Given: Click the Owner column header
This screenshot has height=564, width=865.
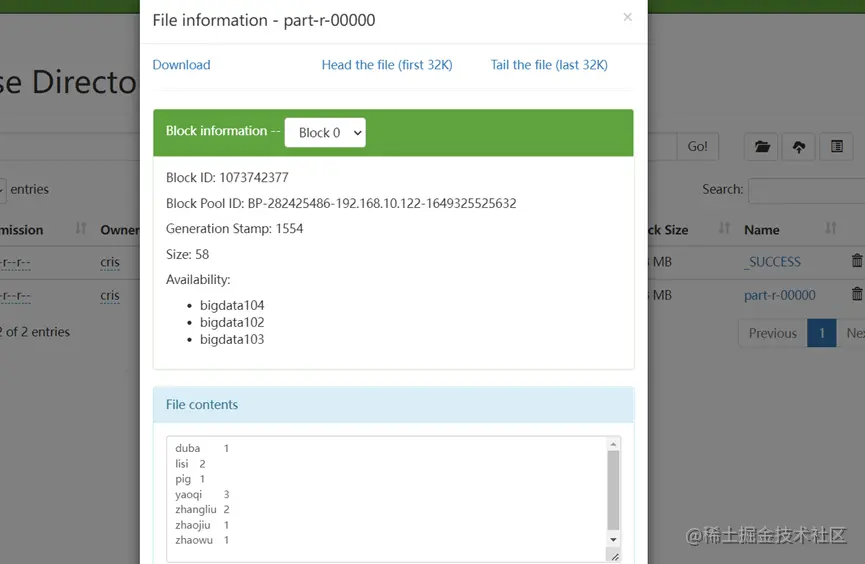Looking at the screenshot, I should (x=120, y=230).
